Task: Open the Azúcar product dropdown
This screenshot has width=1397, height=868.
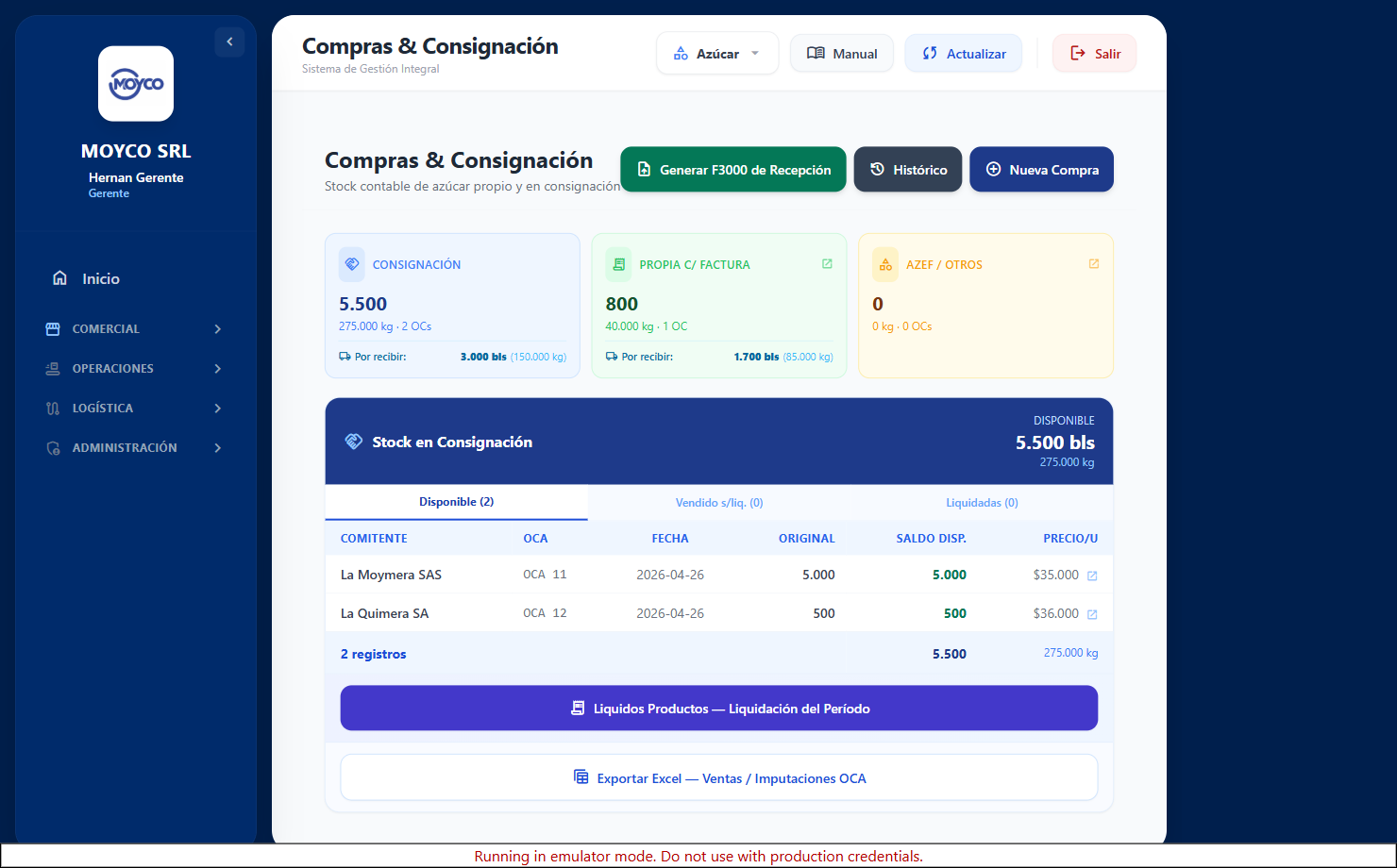Action: [x=717, y=53]
